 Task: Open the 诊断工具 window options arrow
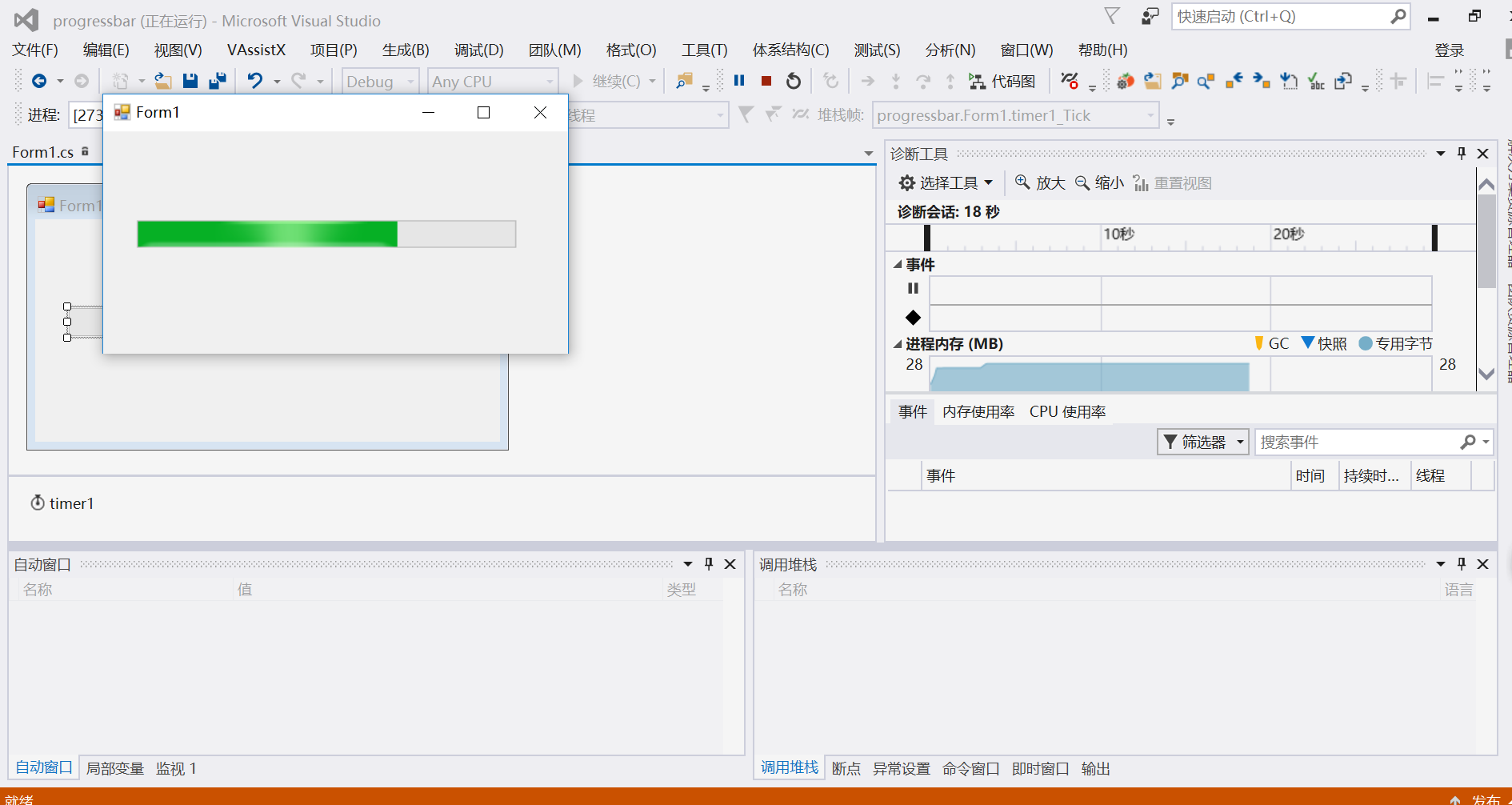point(1441,154)
